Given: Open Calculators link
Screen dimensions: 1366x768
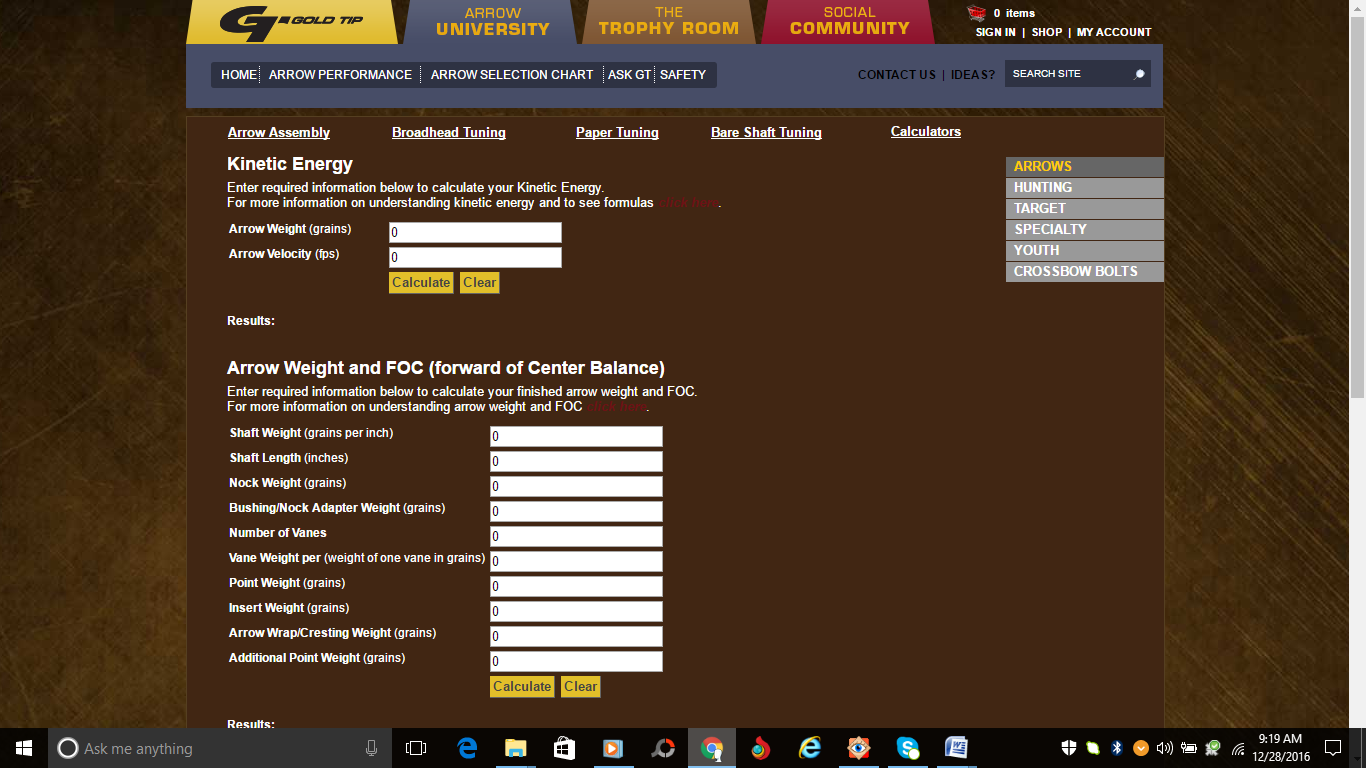Looking at the screenshot, I should tap(926, 131).
